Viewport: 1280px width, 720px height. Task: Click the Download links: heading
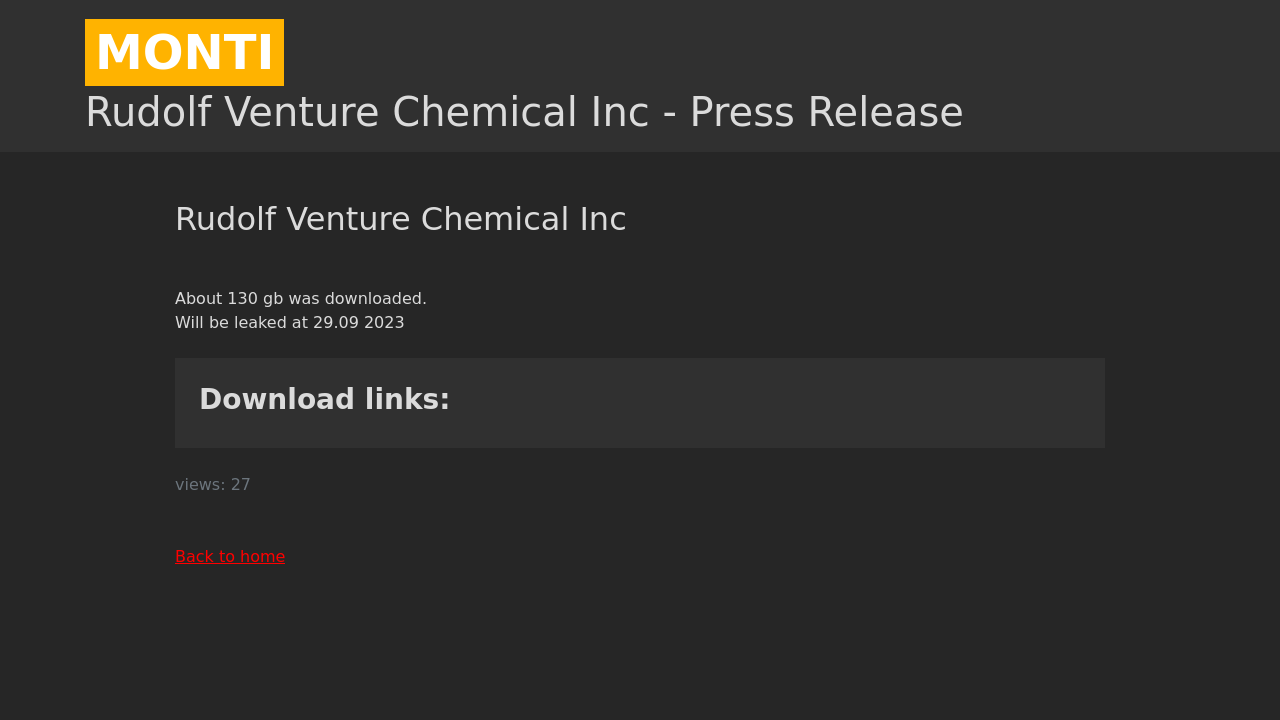[x=325, y=400]
